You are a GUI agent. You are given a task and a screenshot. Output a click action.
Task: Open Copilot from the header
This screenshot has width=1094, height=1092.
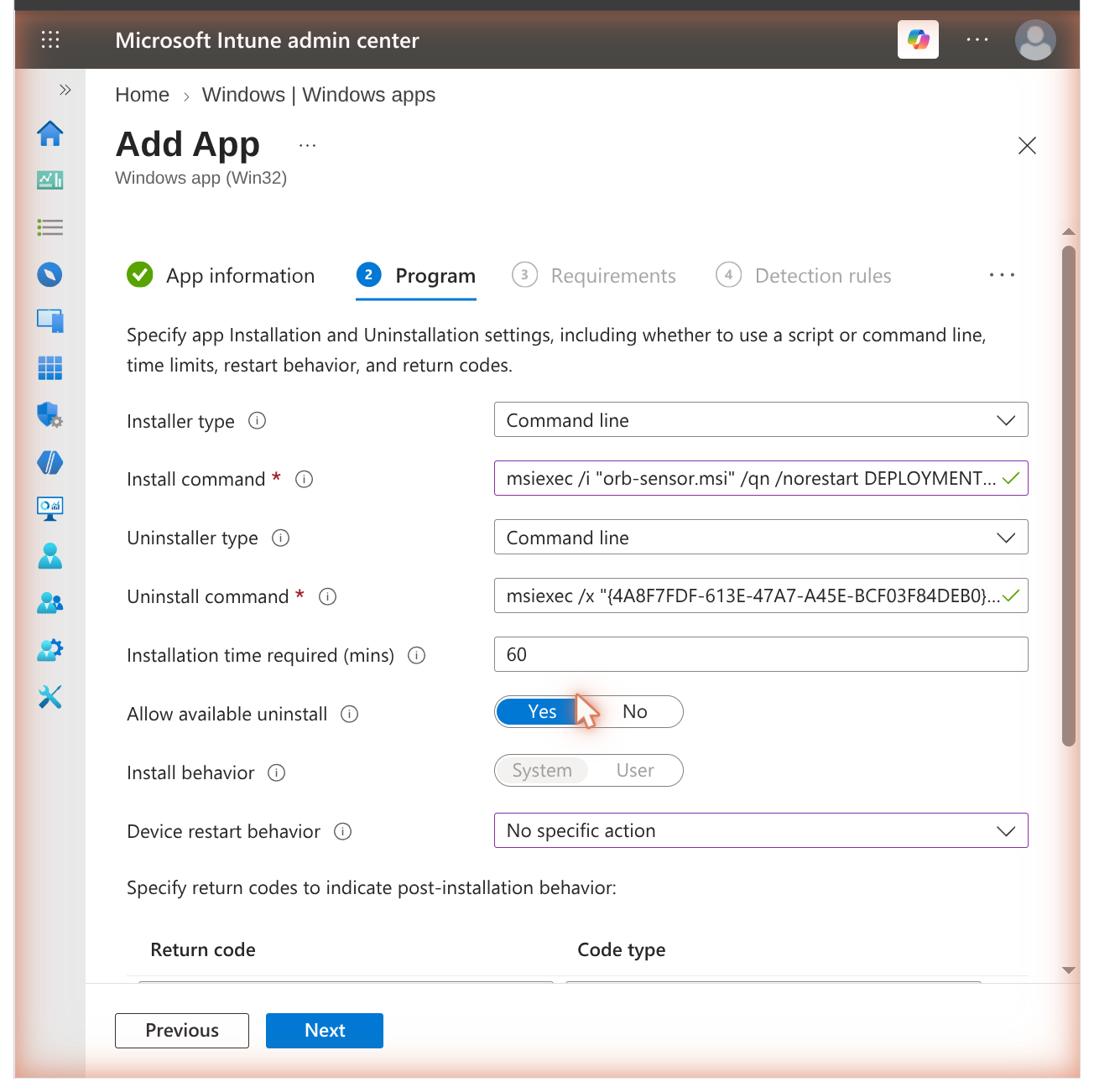pos(918,39)
